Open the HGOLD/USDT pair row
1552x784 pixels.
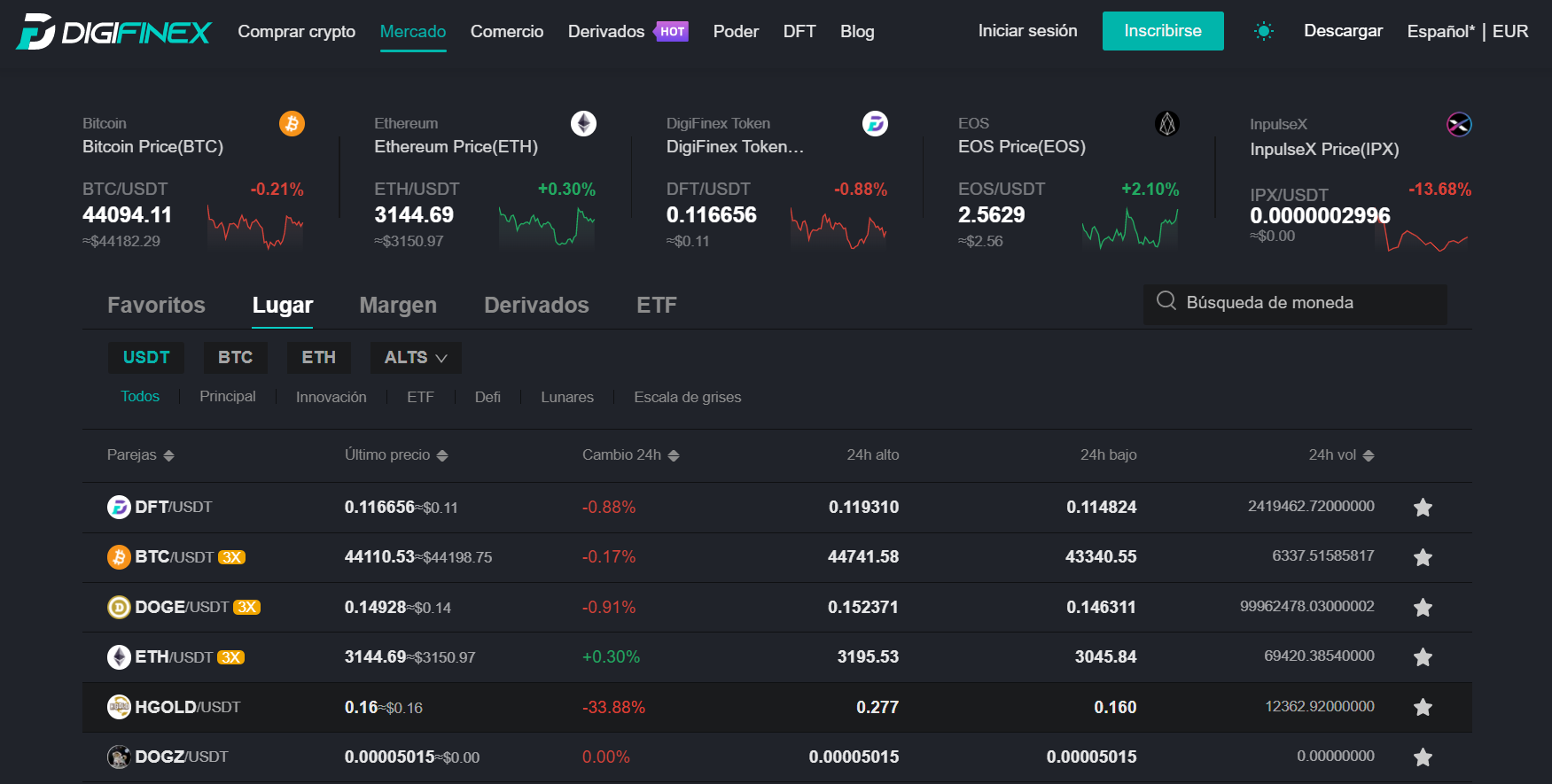(x=777, y=707)
